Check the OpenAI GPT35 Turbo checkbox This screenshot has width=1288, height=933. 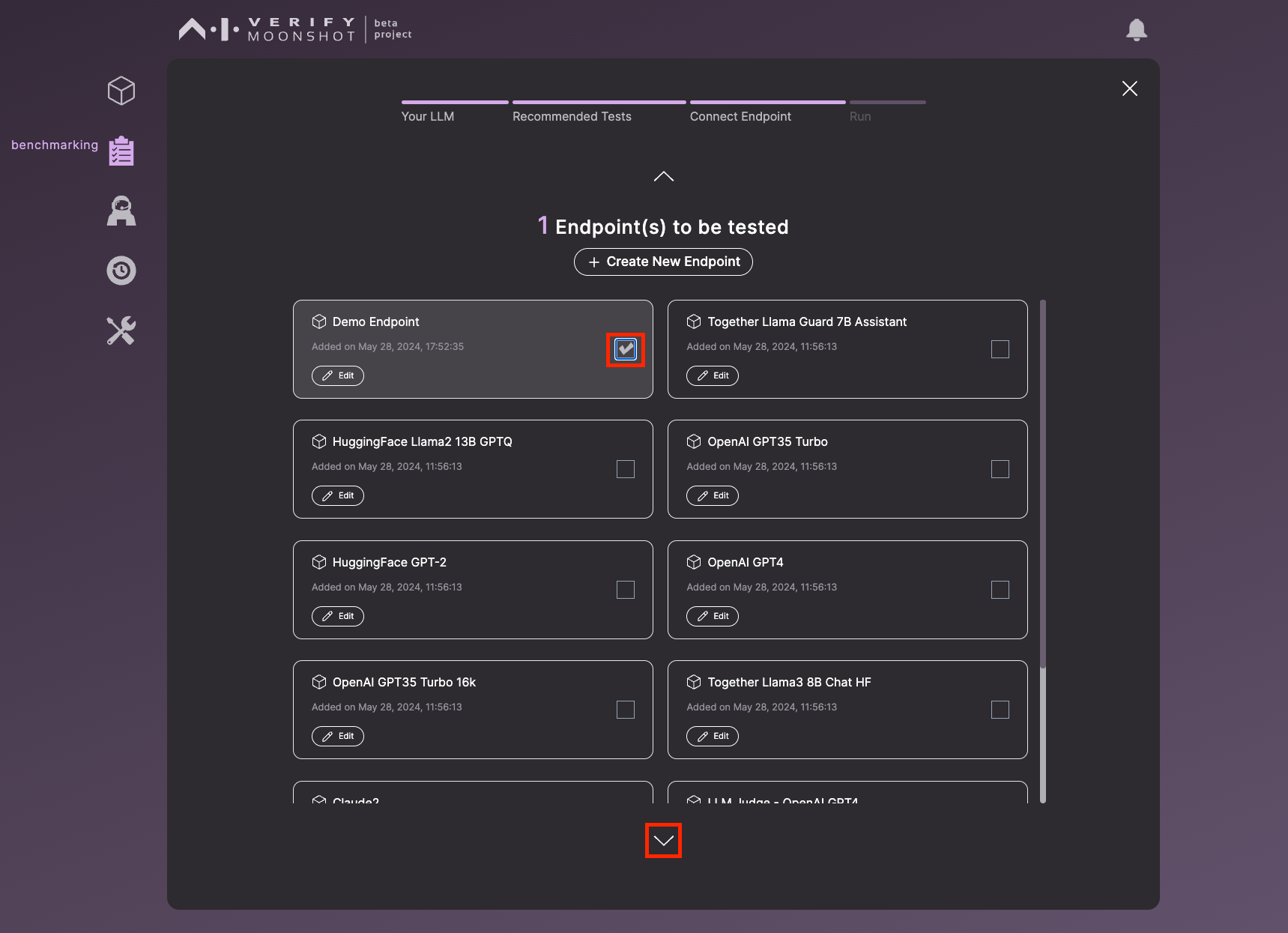(1000, 469)
